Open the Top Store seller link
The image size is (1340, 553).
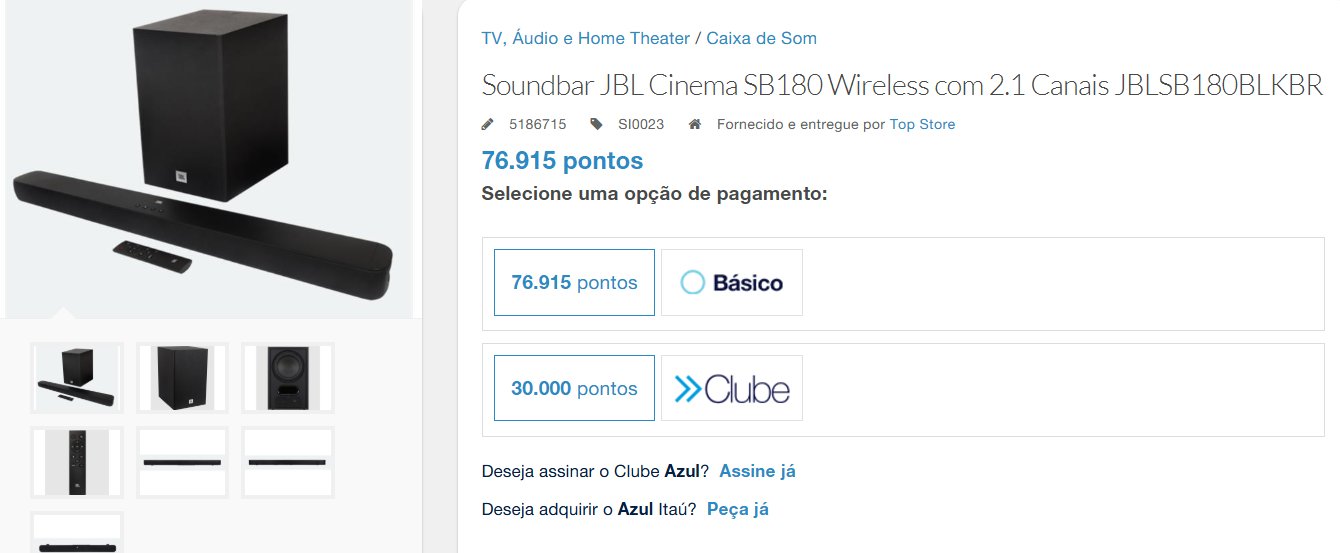coord(922,125)
